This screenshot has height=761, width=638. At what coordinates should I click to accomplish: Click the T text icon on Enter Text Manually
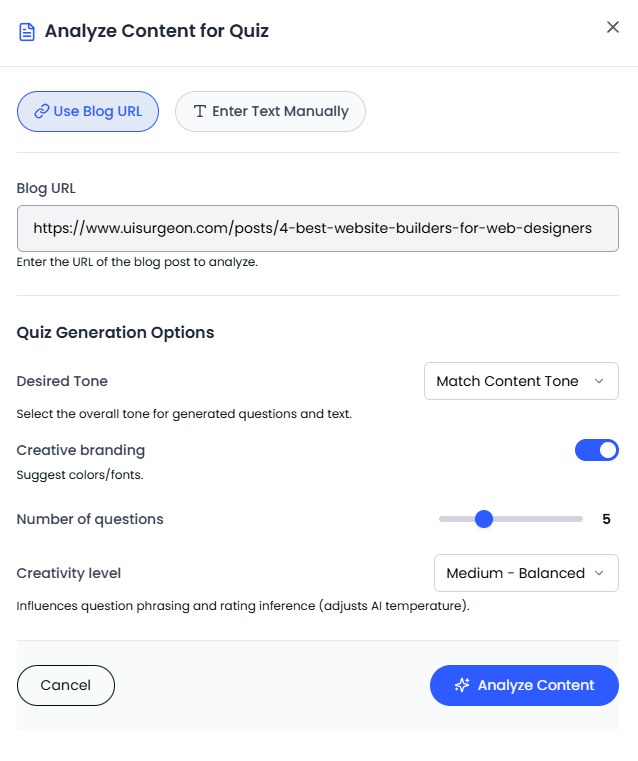200,111
